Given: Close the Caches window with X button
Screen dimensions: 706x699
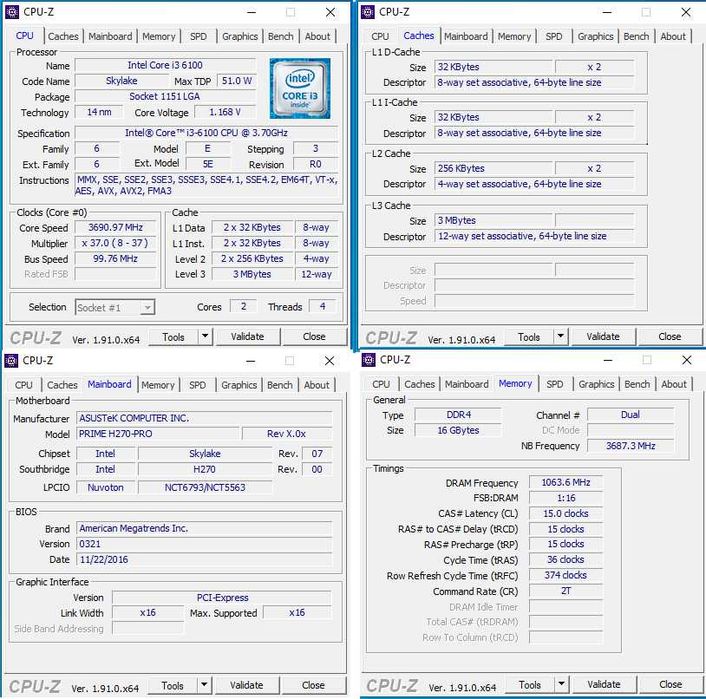Looking at the screenshot, I should tap(686, 12).
